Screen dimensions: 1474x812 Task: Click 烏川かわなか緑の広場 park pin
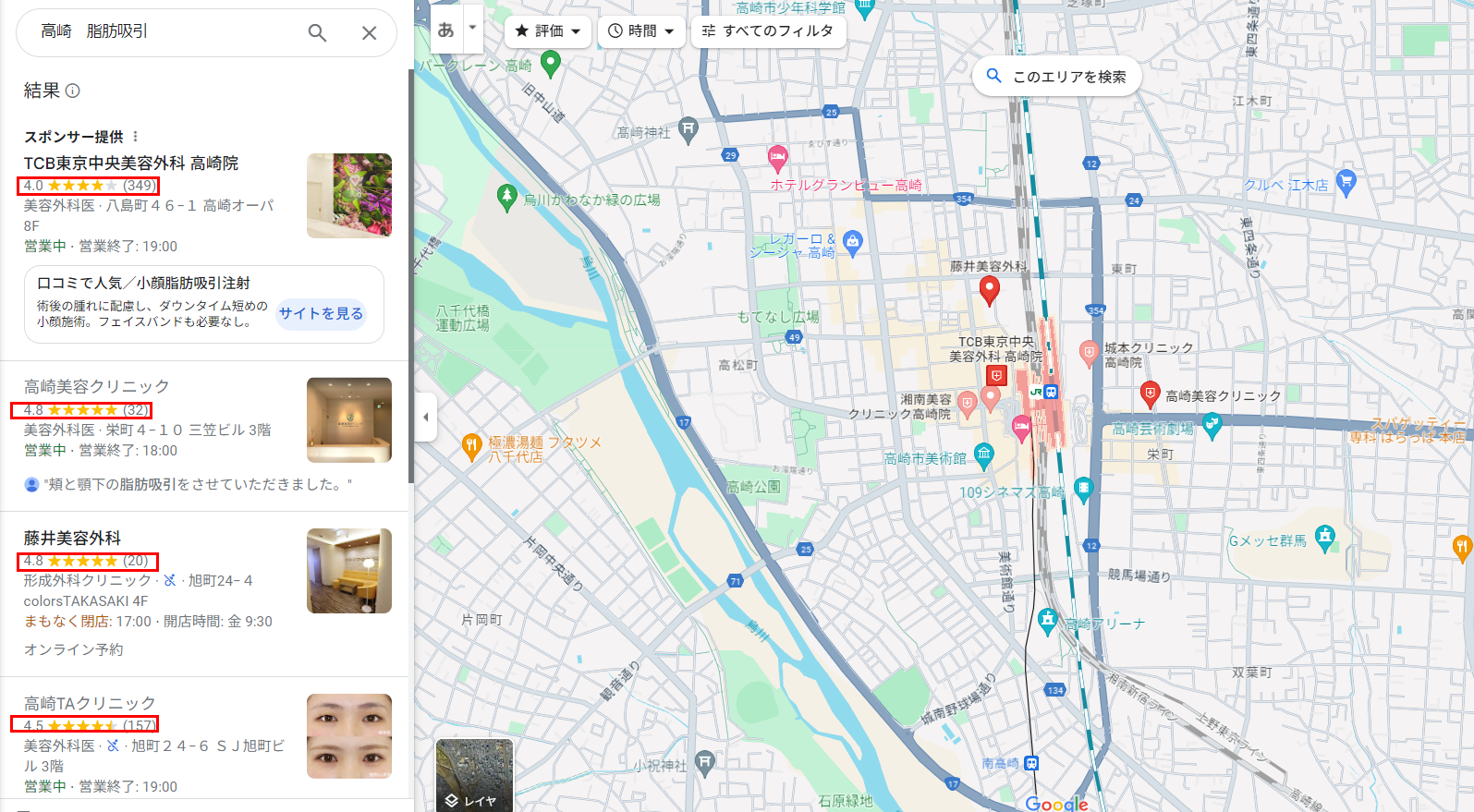pos(506,197)
